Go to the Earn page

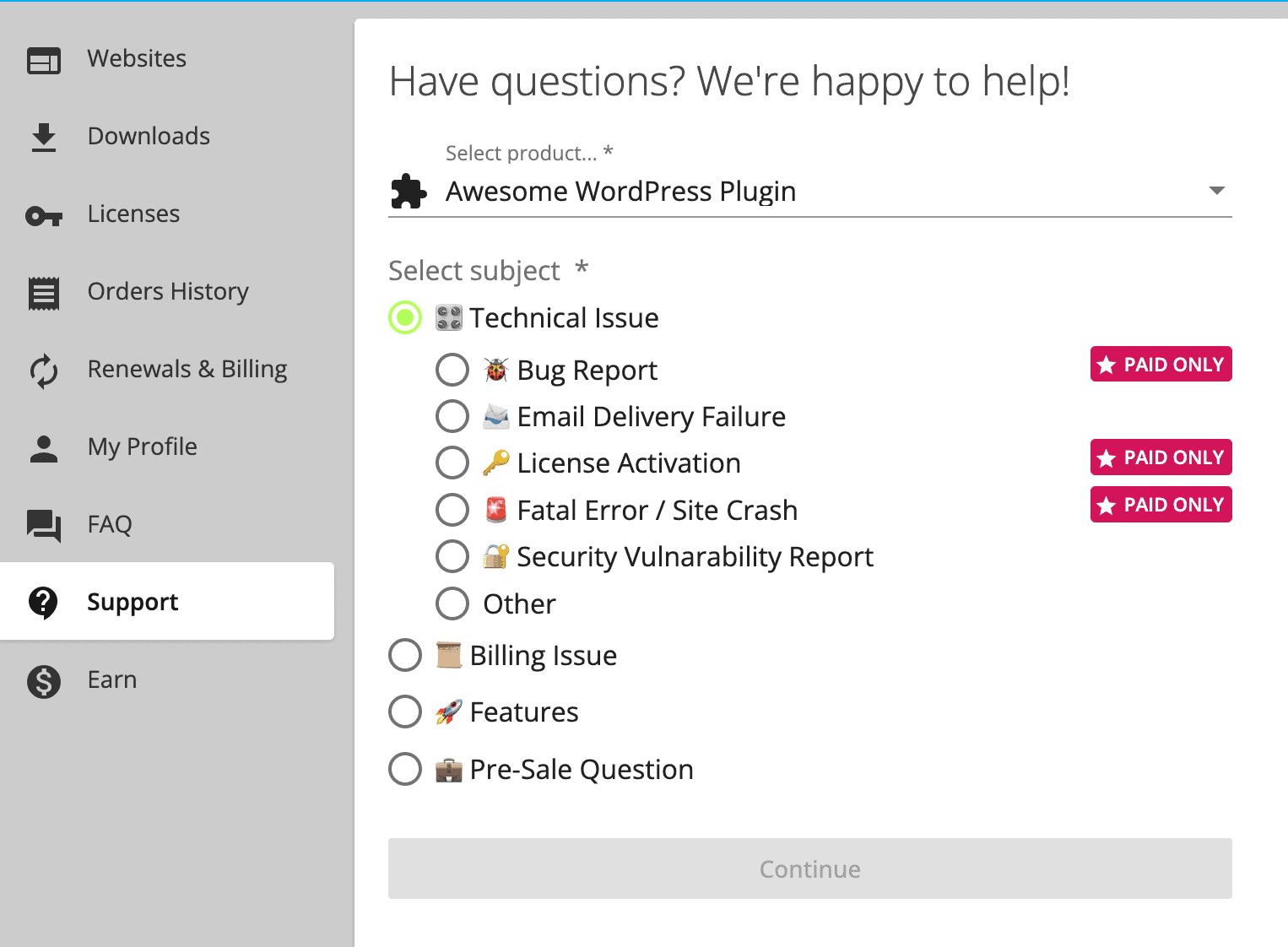167,680
